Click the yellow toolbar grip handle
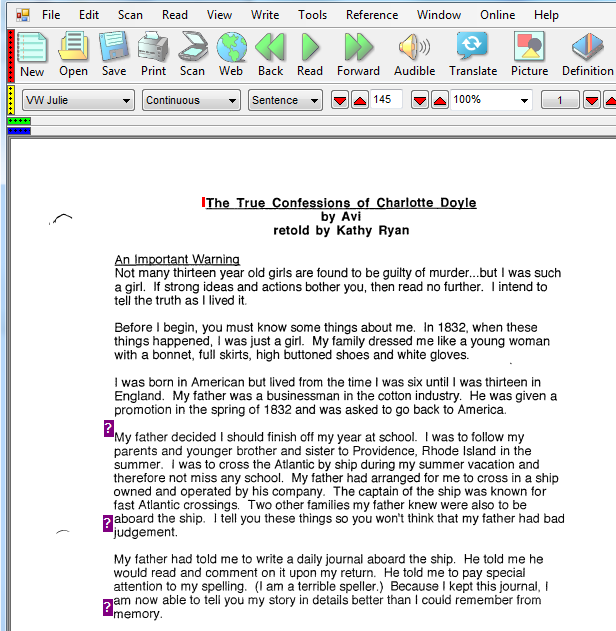616x631 pixels. pyautogui.click(x=11, y=100)
